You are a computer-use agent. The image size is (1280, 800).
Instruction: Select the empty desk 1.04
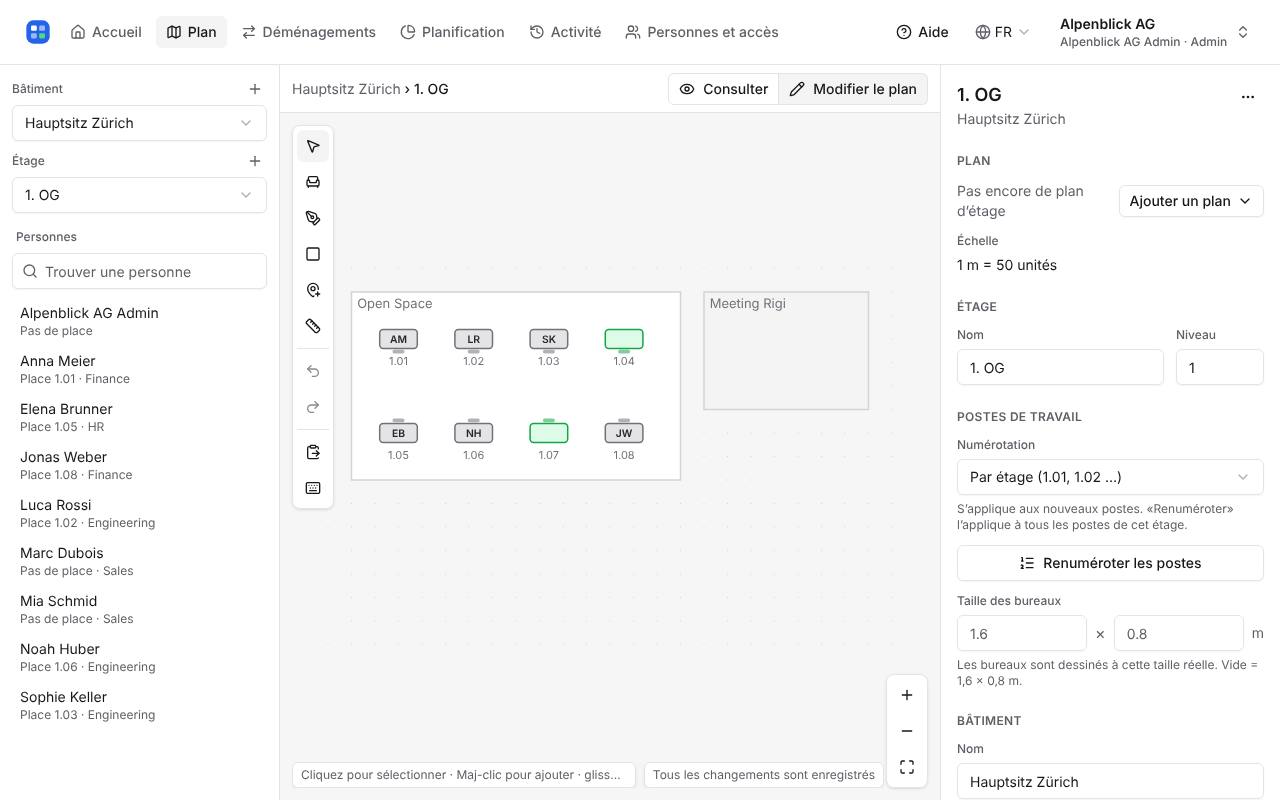pos(624,340)
